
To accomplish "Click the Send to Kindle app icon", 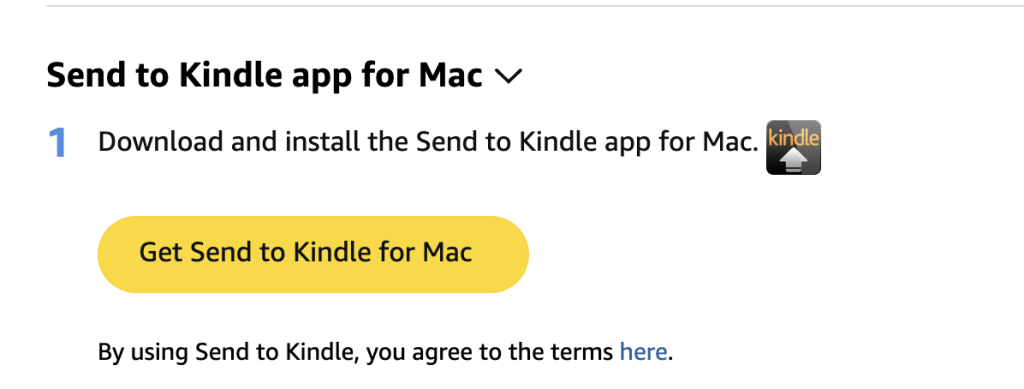I will [x=793, y=148].
